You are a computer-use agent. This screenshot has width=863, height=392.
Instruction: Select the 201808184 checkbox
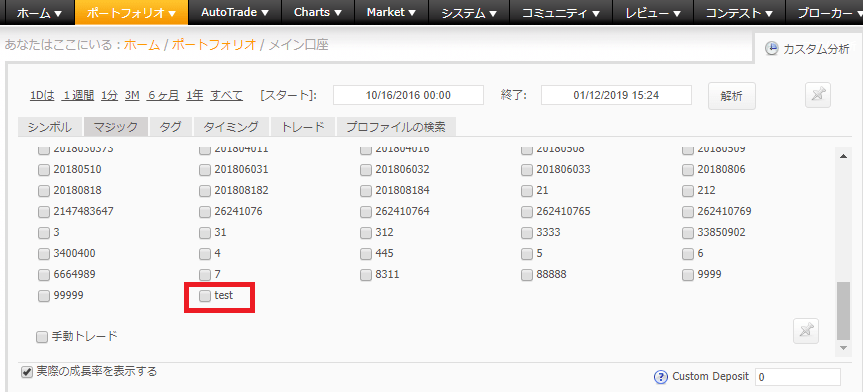pos(366,191)
